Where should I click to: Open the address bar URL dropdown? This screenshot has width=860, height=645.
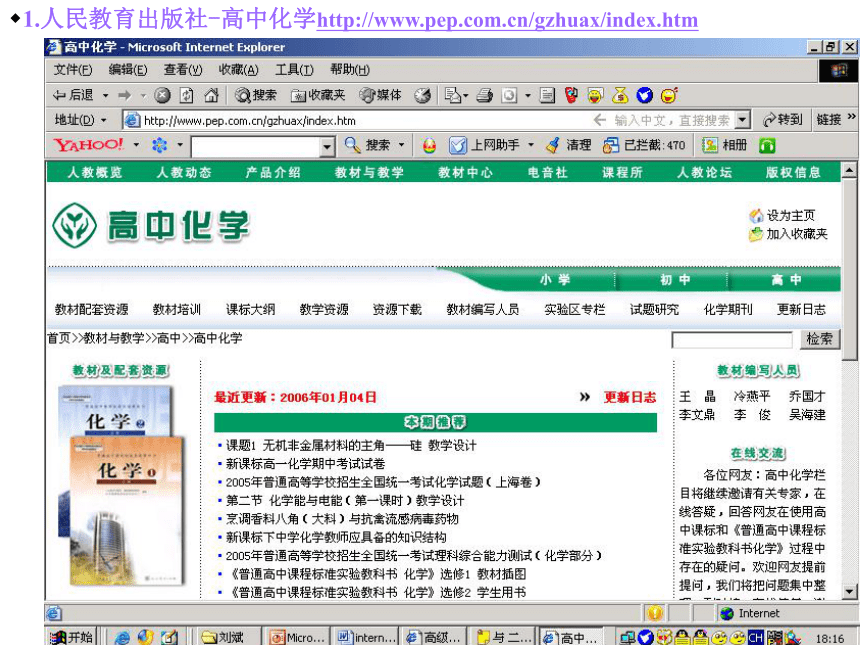tap(742, 120)
